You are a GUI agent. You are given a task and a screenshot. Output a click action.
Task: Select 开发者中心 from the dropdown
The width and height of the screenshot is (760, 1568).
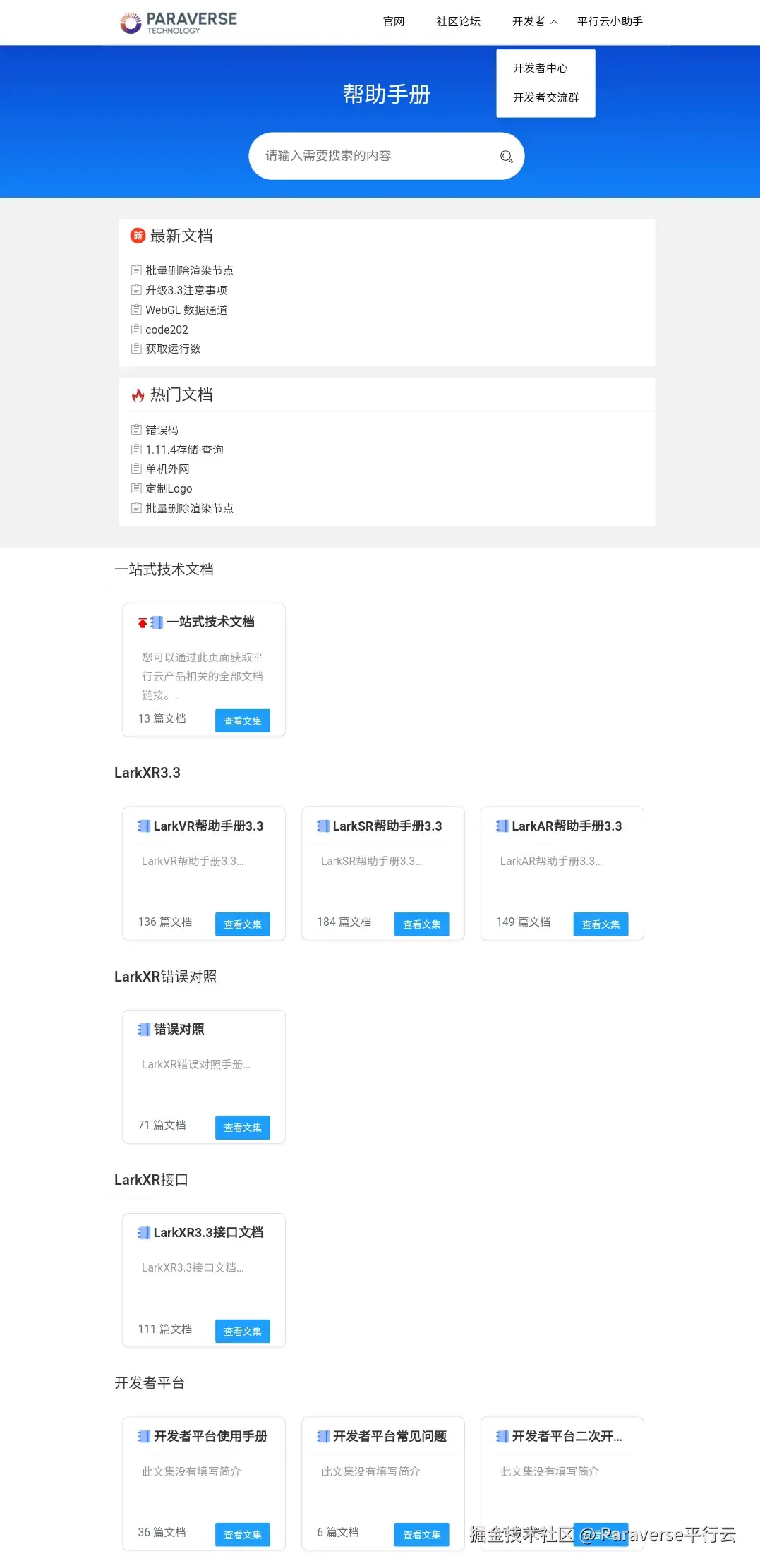click(541, 68)
